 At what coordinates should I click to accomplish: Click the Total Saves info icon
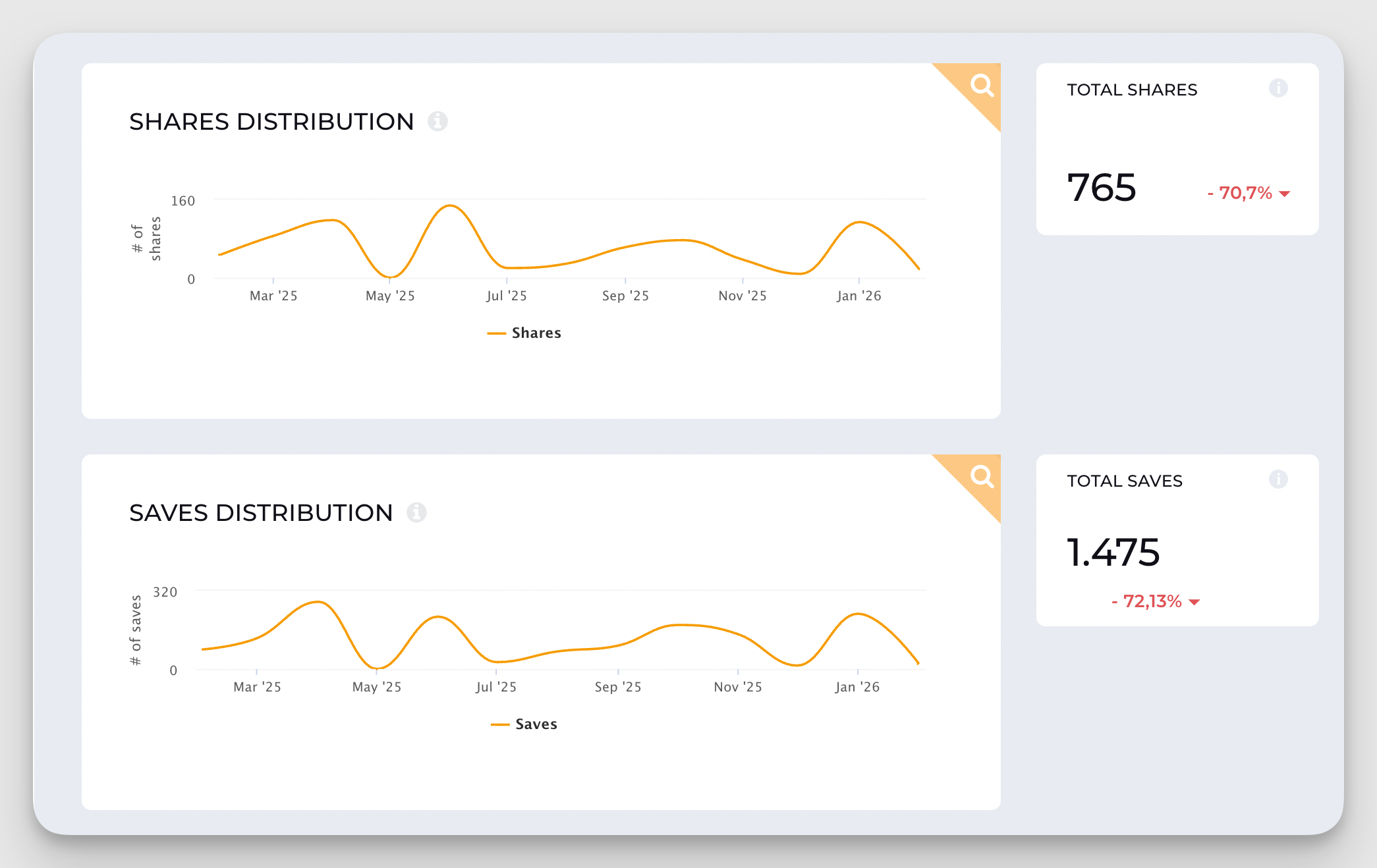pos(1278,479)
